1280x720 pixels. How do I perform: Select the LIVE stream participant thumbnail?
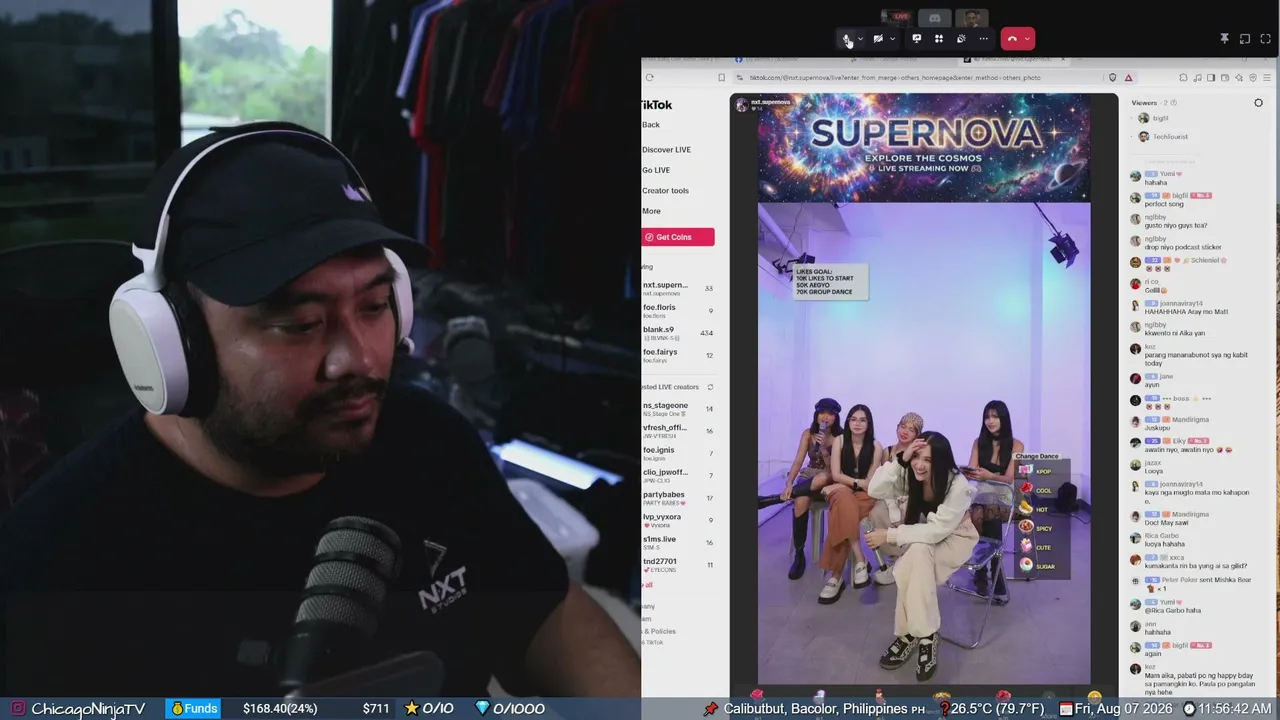coord(897,17)
